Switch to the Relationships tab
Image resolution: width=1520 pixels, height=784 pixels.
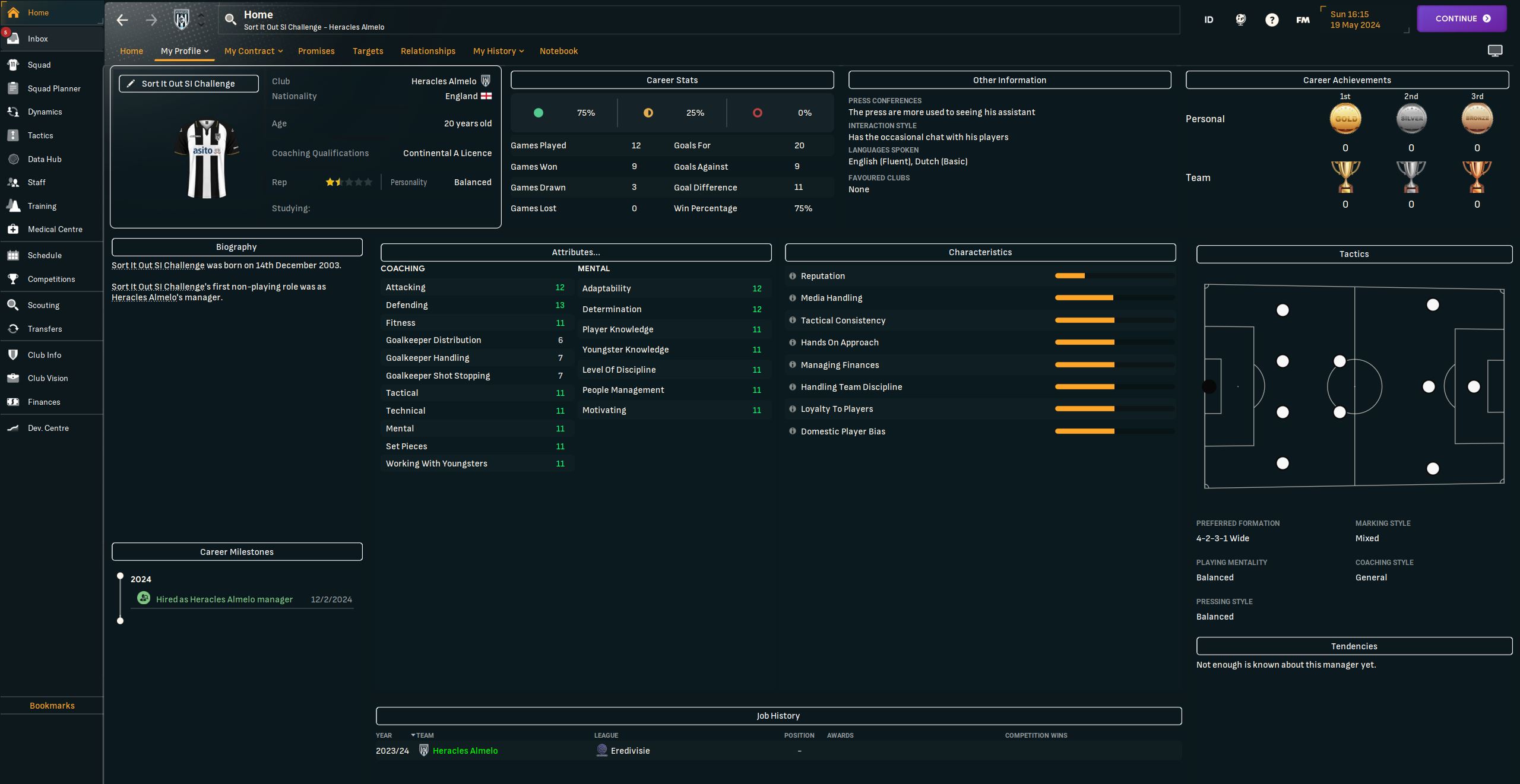pyautogui.click(x=427, y=51)
